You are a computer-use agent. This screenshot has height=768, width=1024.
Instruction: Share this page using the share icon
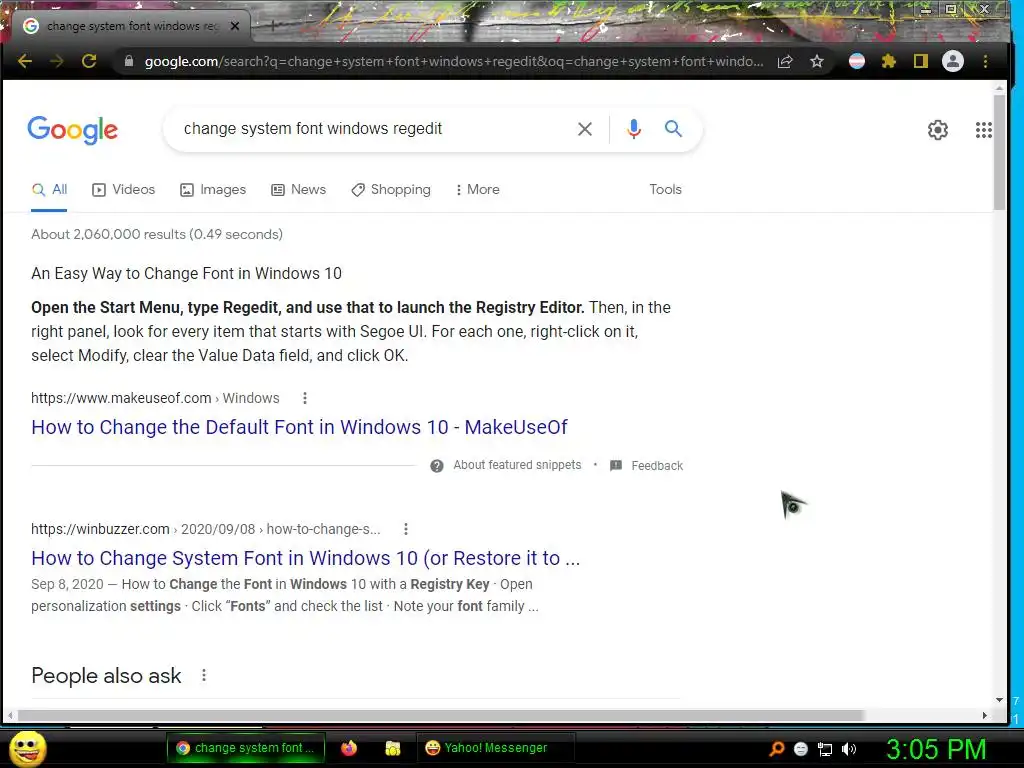(785, 61)
